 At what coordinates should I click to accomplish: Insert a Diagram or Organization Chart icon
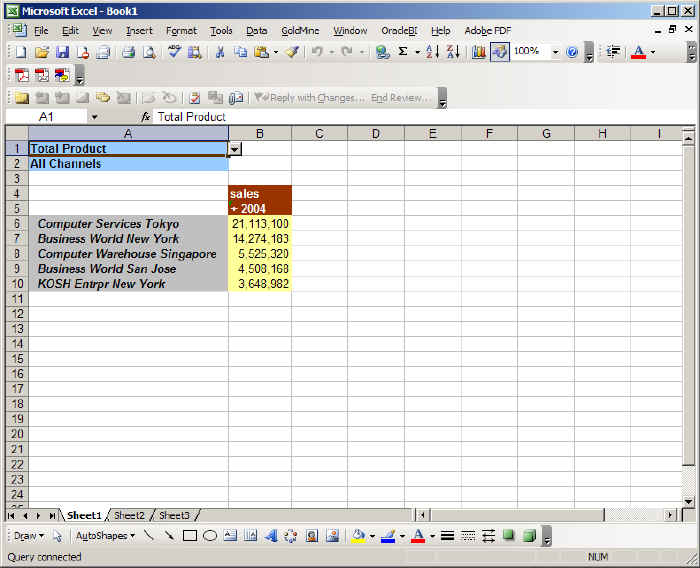(291, 535)
